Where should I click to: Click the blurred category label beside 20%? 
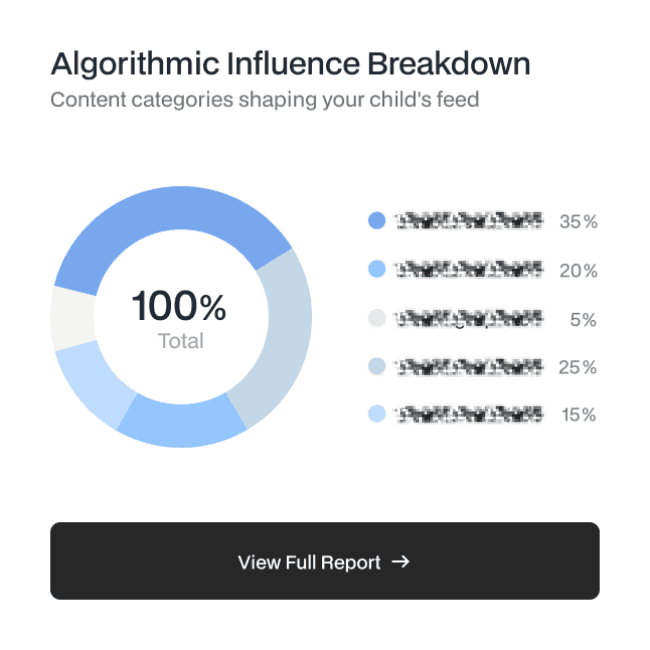469,269
